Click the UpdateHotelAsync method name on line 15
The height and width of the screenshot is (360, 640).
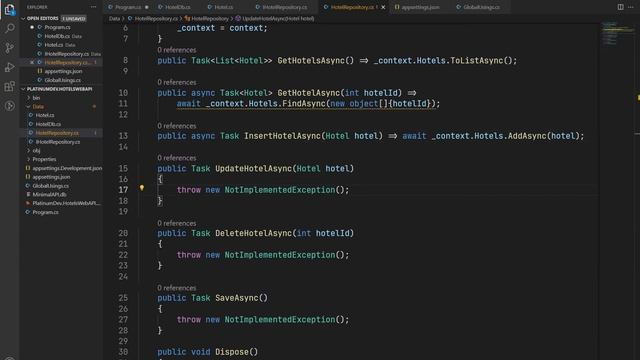253,169
